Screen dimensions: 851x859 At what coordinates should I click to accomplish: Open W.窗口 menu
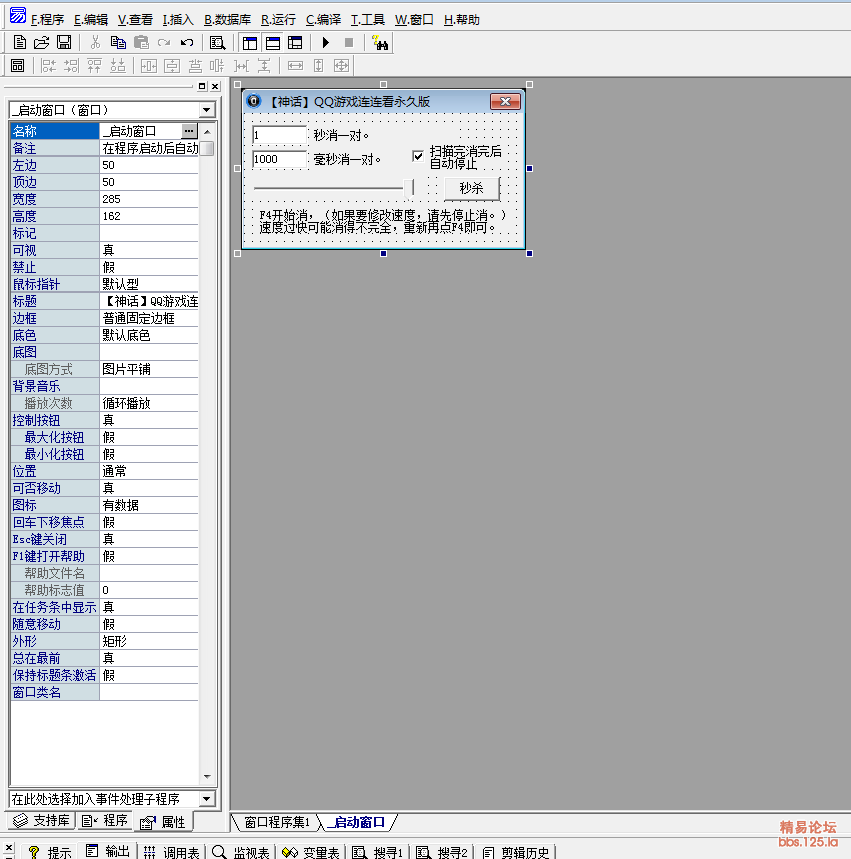414,20
